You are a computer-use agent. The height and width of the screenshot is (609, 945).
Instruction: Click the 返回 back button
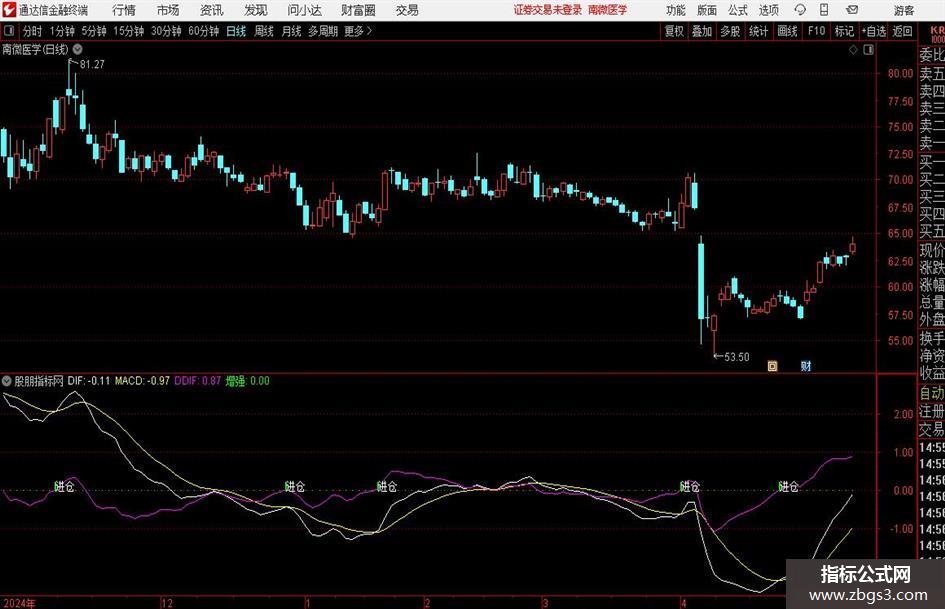click(902, 31)
